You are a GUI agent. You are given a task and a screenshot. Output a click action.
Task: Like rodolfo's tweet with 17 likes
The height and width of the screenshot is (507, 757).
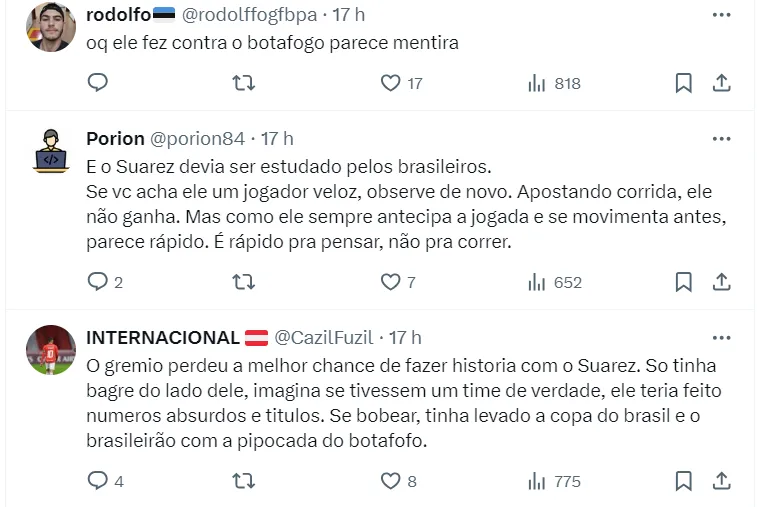pos(390,83)
